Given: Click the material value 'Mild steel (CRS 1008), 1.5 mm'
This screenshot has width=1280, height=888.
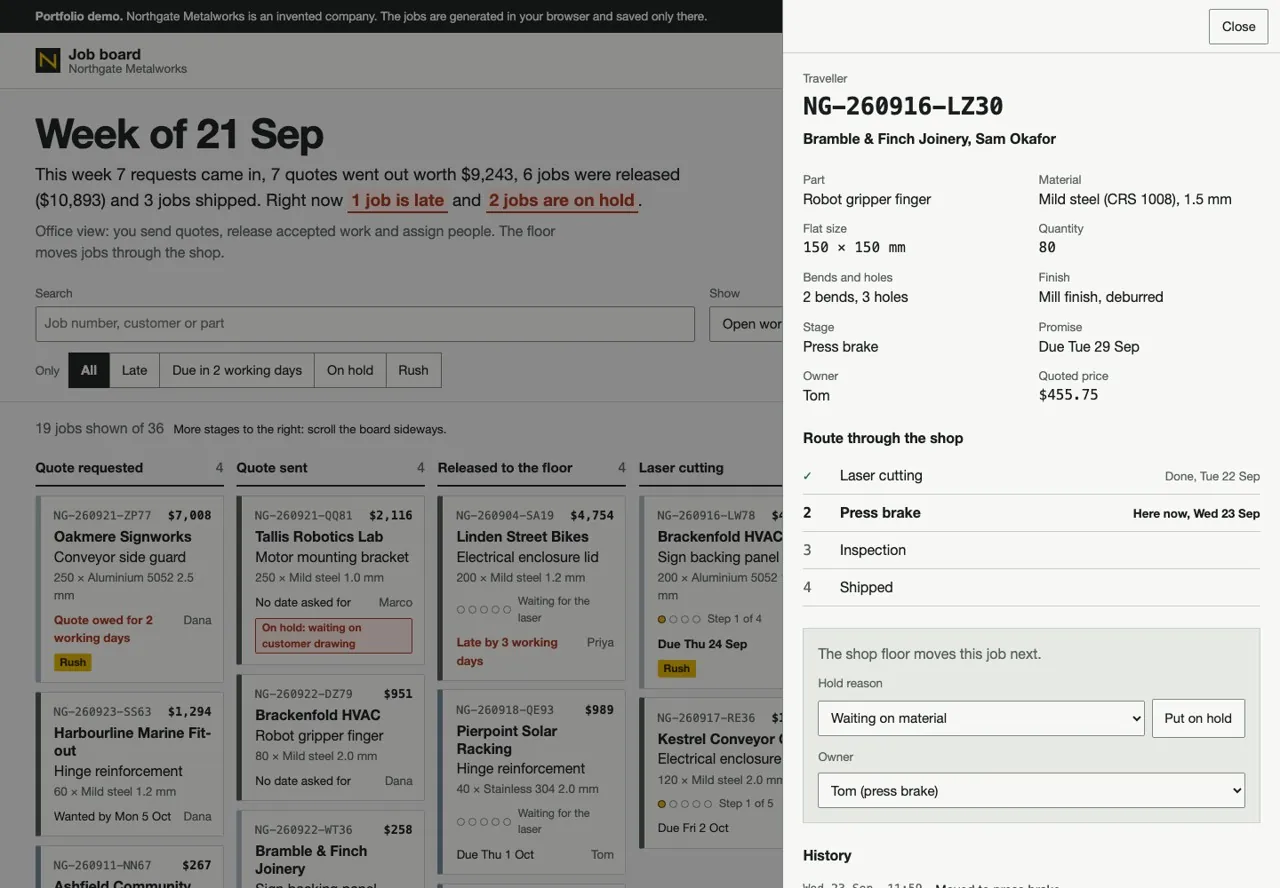Looking at the screenshot, I should click(x=1135, y=199).
